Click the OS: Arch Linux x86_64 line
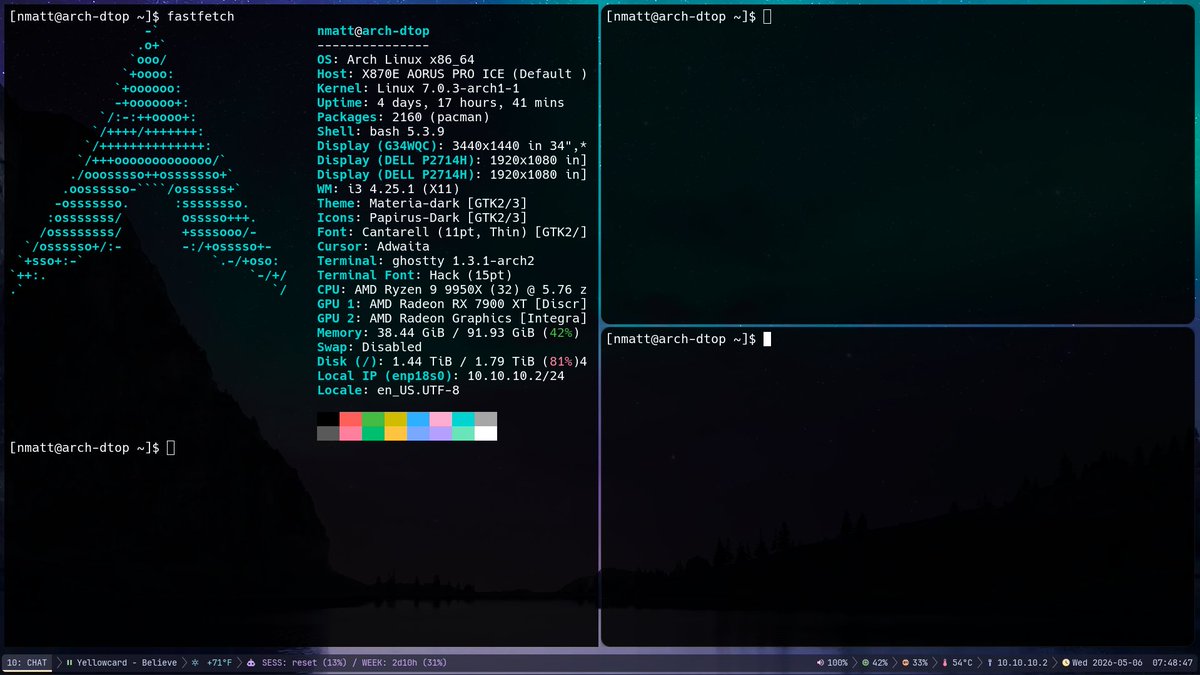 click(x=396, y=60)
